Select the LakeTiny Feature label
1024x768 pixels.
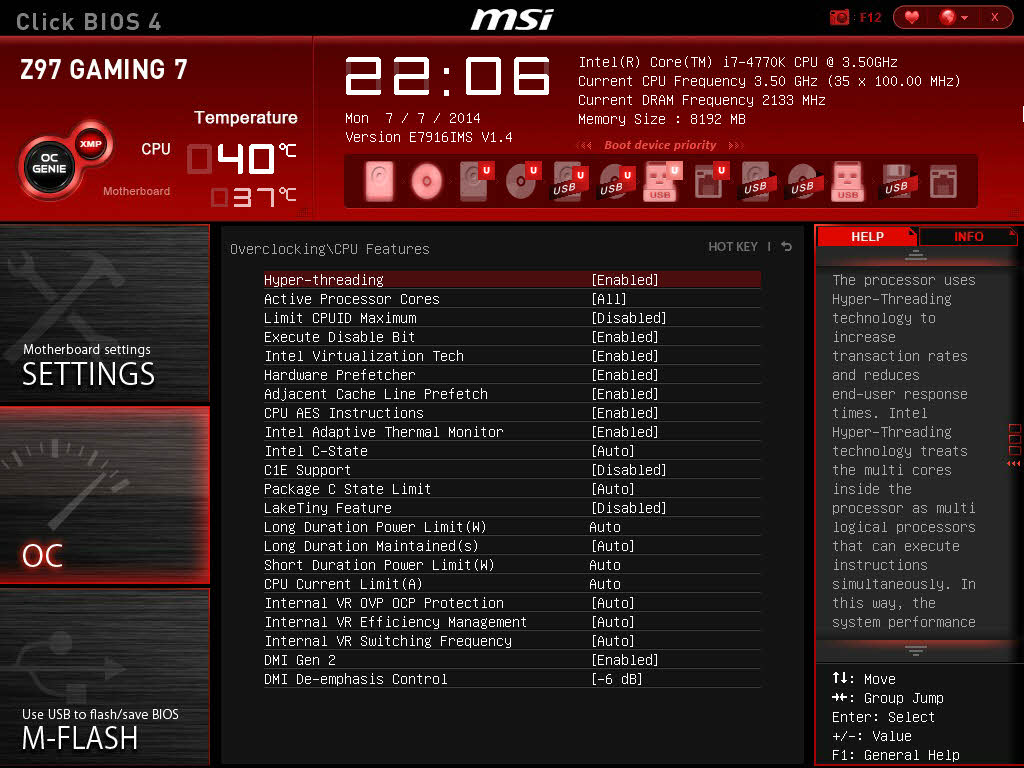[328, 508]
